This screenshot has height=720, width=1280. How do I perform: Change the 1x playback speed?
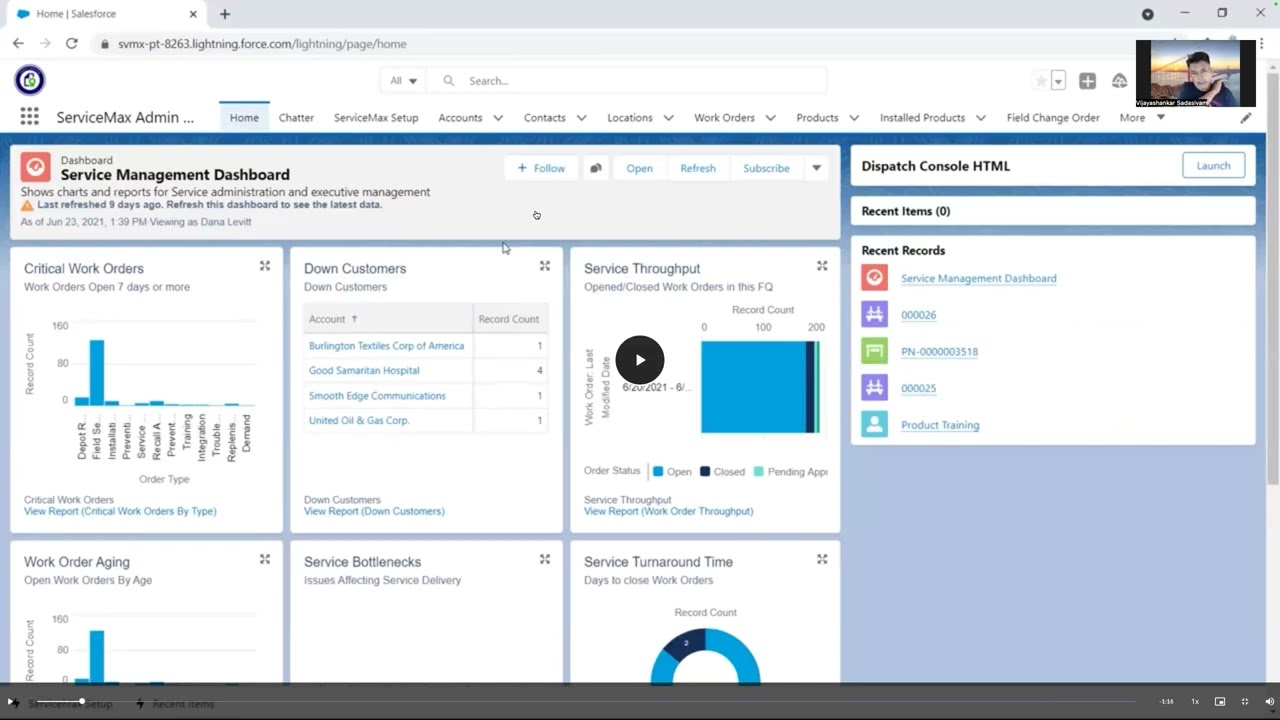coord(1195,702)
